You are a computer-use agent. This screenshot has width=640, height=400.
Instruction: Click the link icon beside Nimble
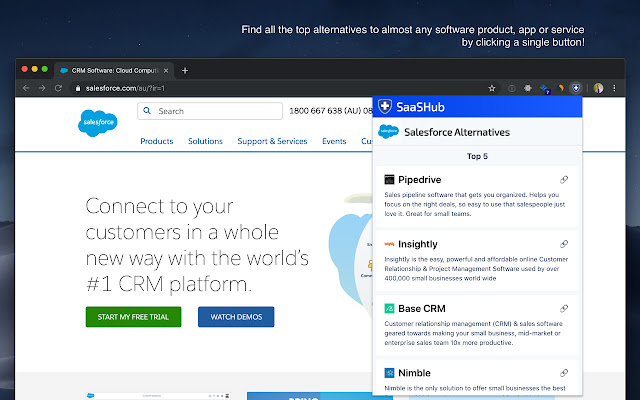(564, 373)
